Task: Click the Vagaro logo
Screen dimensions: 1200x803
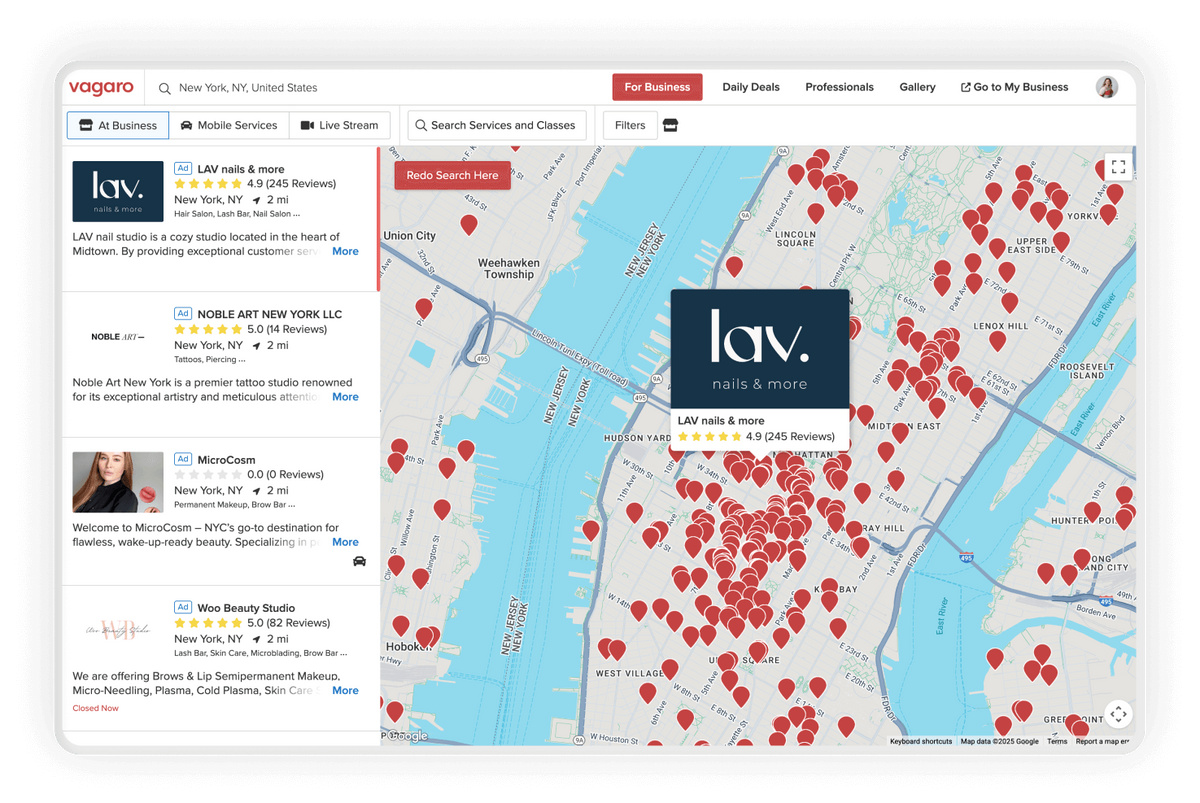Action: click(101, 87)
